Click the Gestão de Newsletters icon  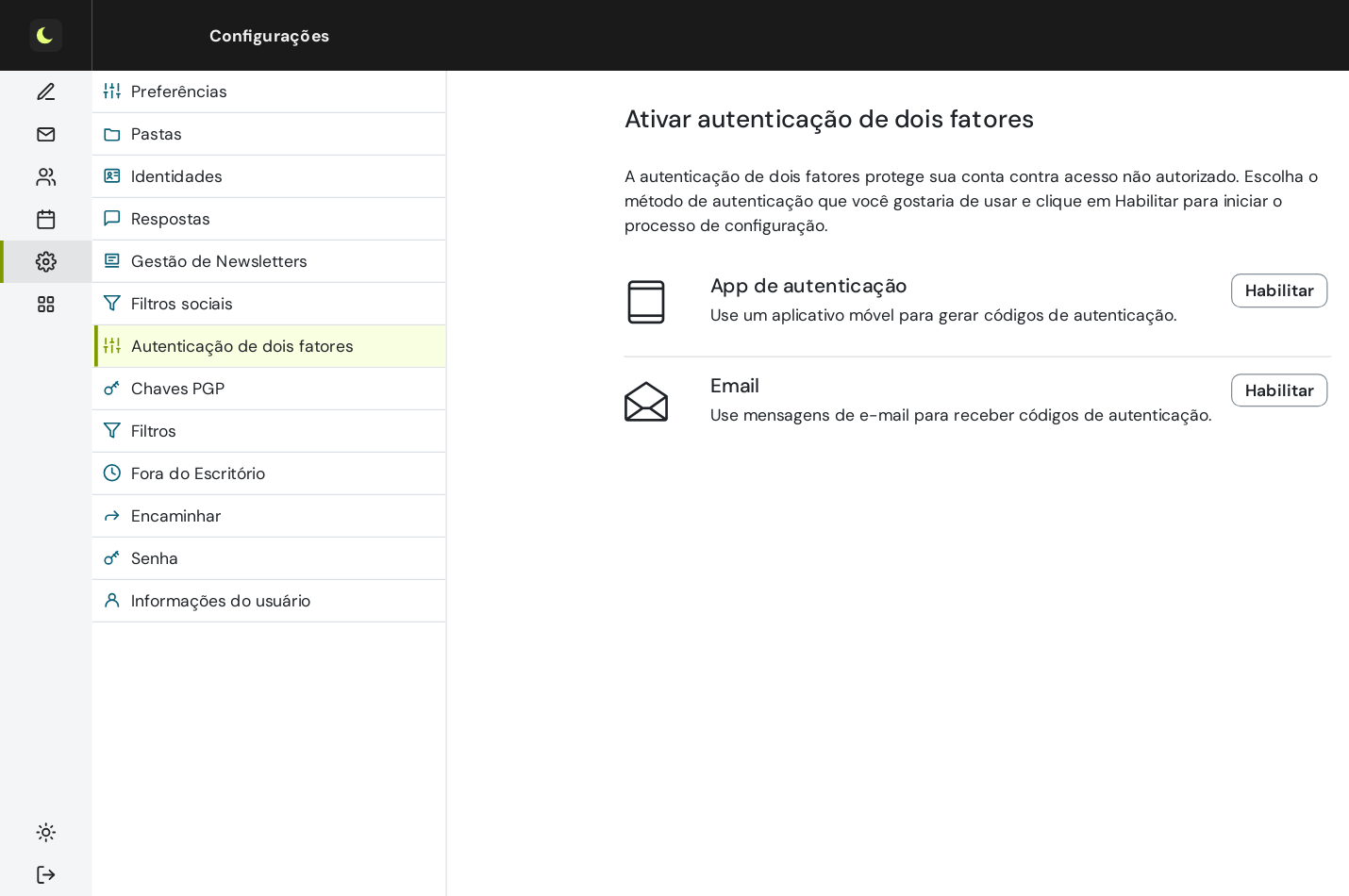112,261
